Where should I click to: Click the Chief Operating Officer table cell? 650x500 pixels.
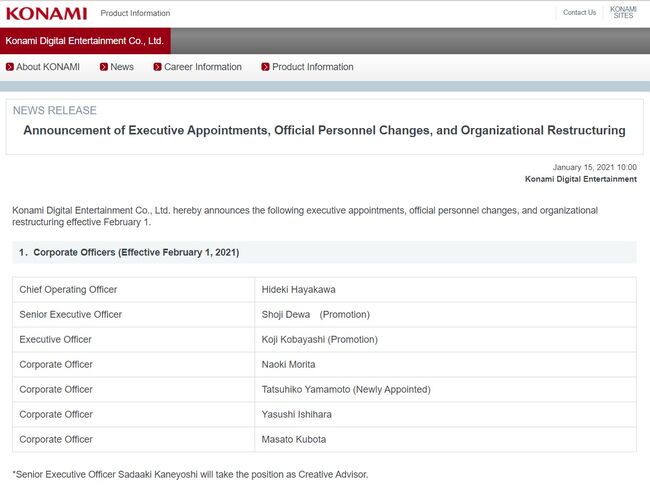(68, 290)
